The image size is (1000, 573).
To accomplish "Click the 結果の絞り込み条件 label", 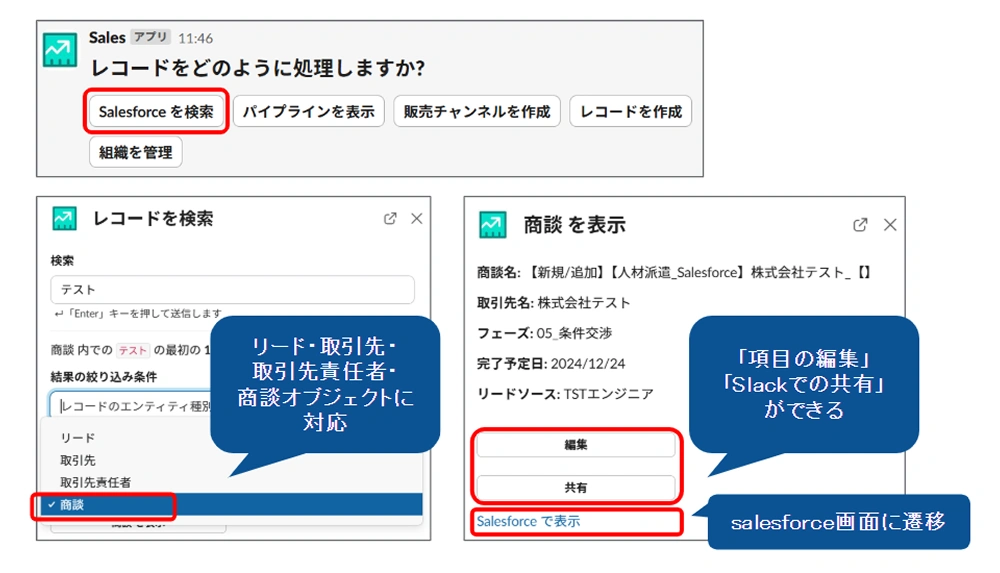I will click(104, 377).
